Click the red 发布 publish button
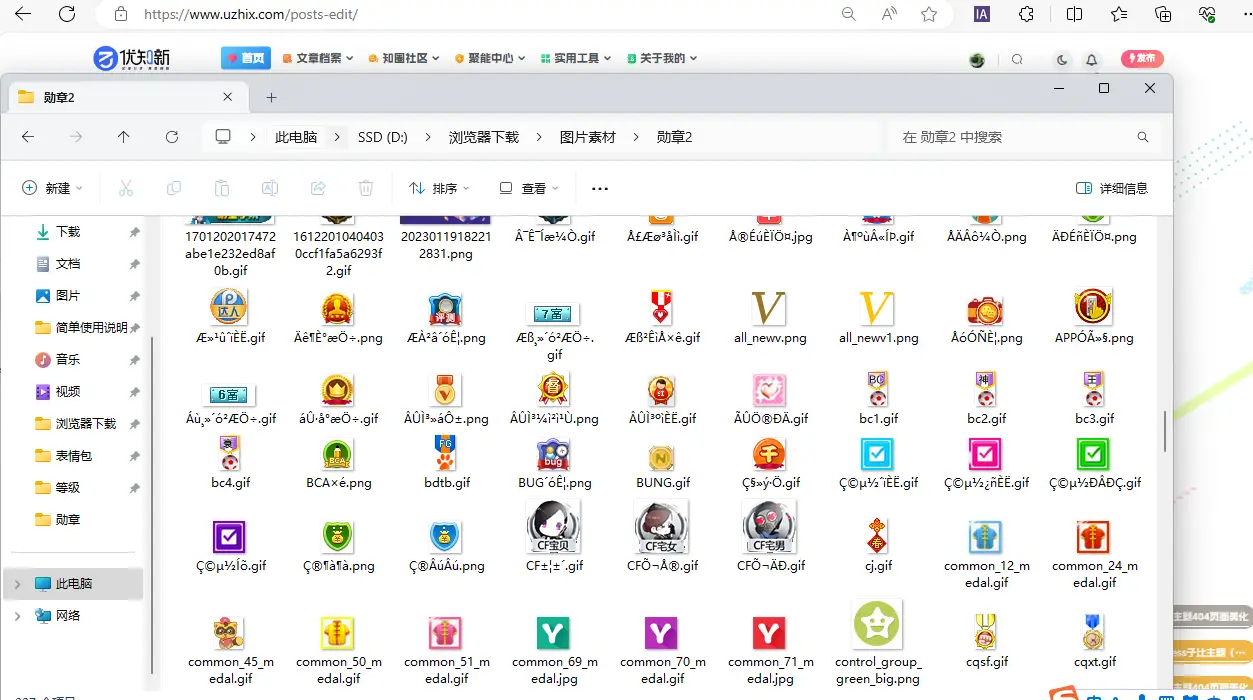Image resolution: width=1253 pixels, height=700 pixels. click(x=1141, y=59)
